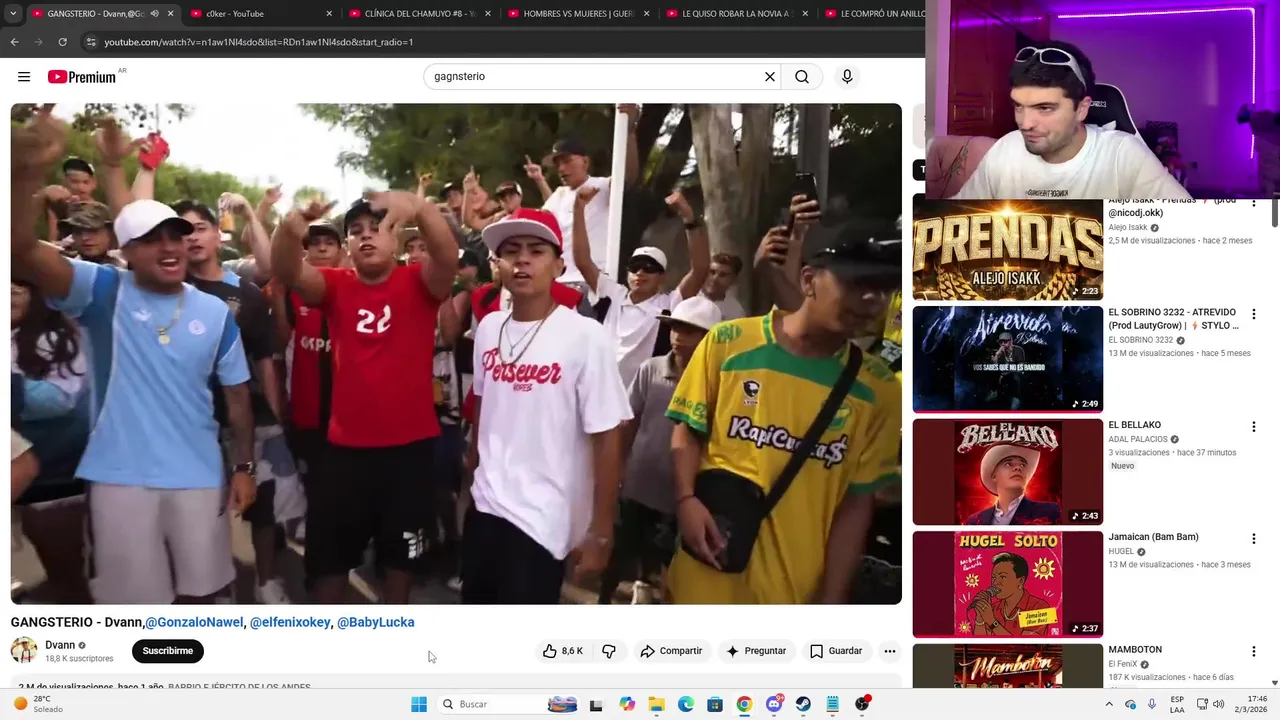Mute the GANGSTERIO tab audio icon
The width and height of the screenshot is (1280, 720).
click(154, 14)
